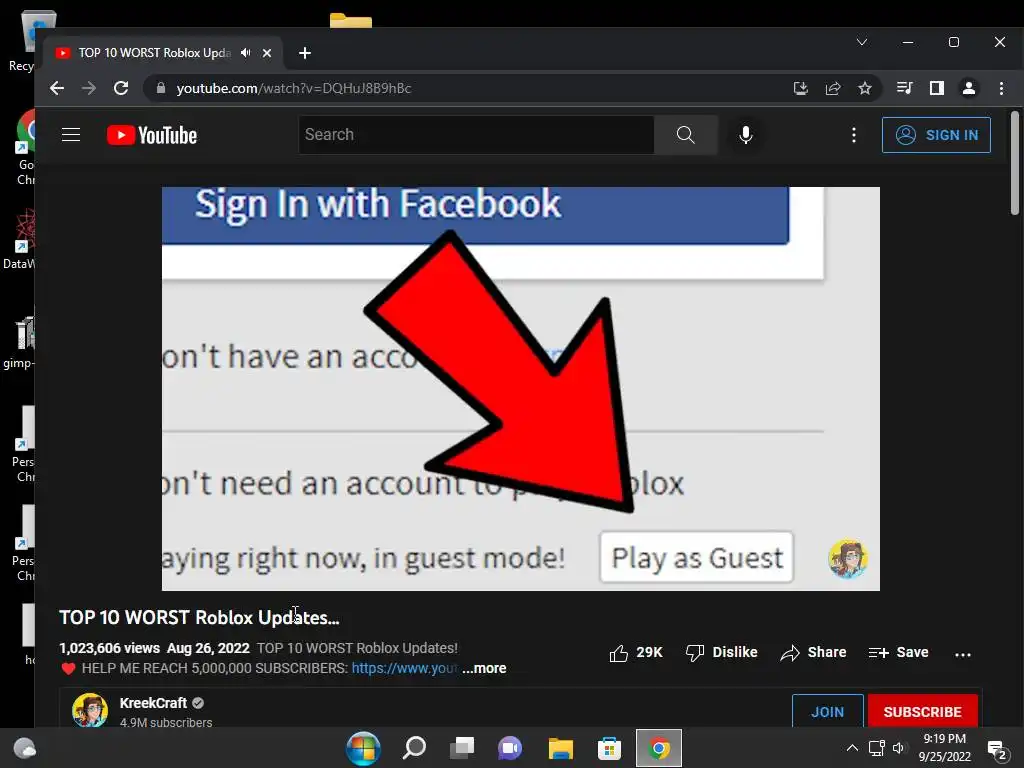Click the SUBSCRIBE button
The height and width of the screenshot is (768, 1024).
923,711
